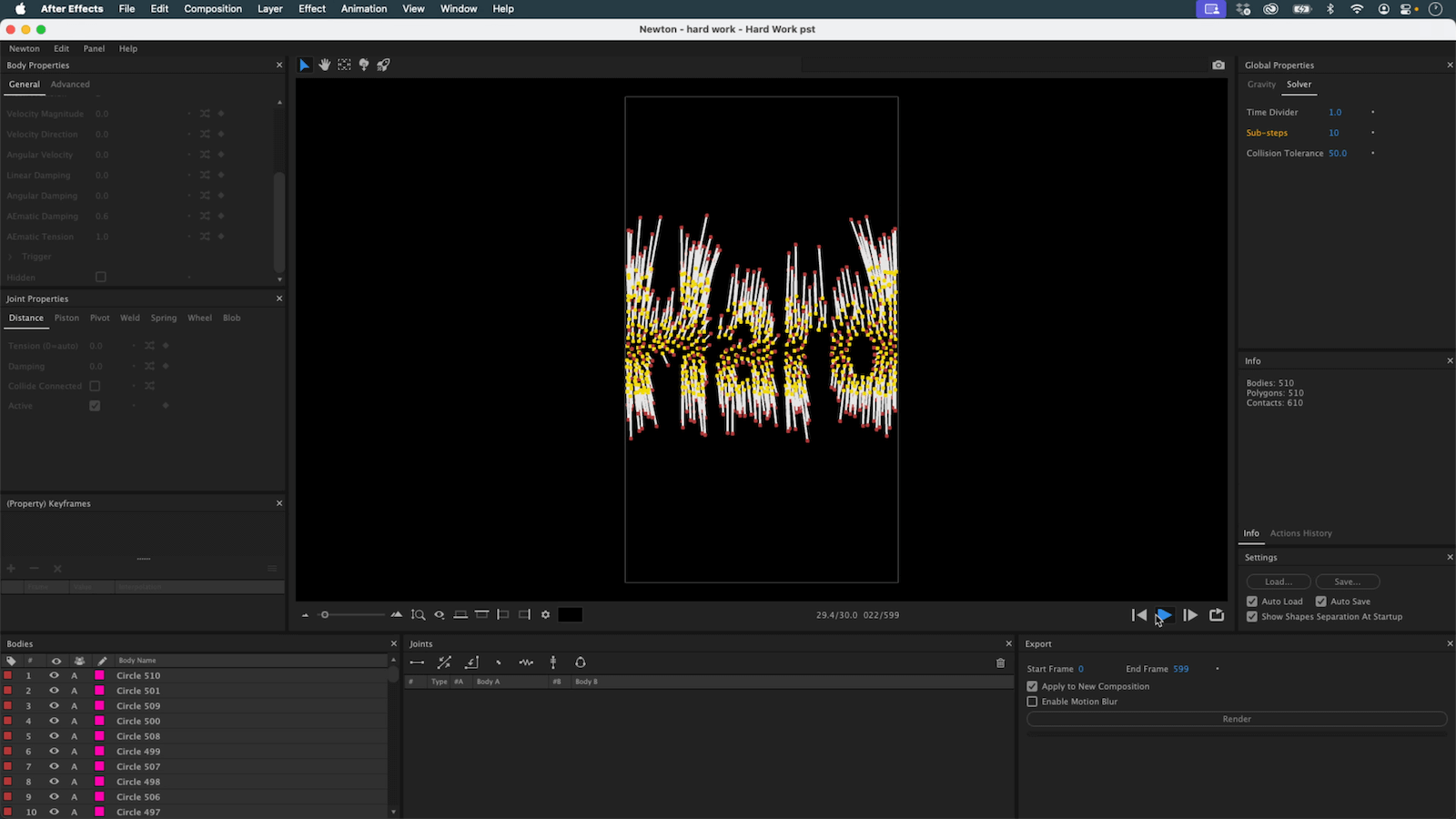Click the Load... settings button

tap(1279, 581)
